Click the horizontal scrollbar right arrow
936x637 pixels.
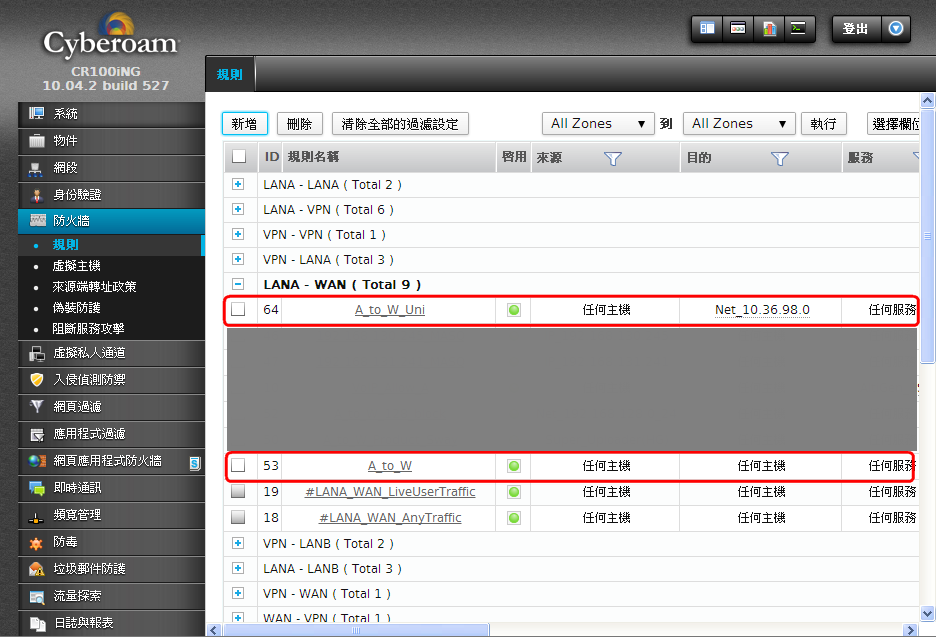tap(910, 630)
